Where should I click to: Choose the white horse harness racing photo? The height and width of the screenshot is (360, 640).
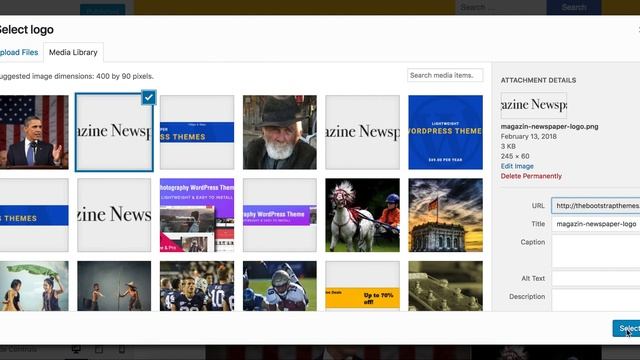[362, 215]
